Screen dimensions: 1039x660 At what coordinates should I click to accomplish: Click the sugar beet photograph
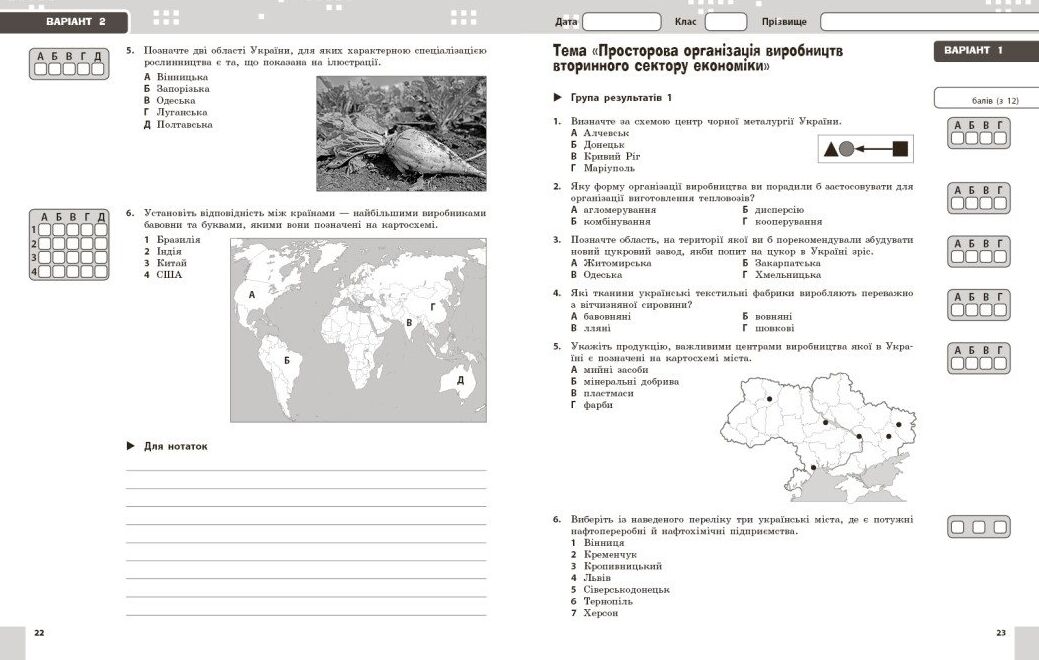[x=401, y=133]
